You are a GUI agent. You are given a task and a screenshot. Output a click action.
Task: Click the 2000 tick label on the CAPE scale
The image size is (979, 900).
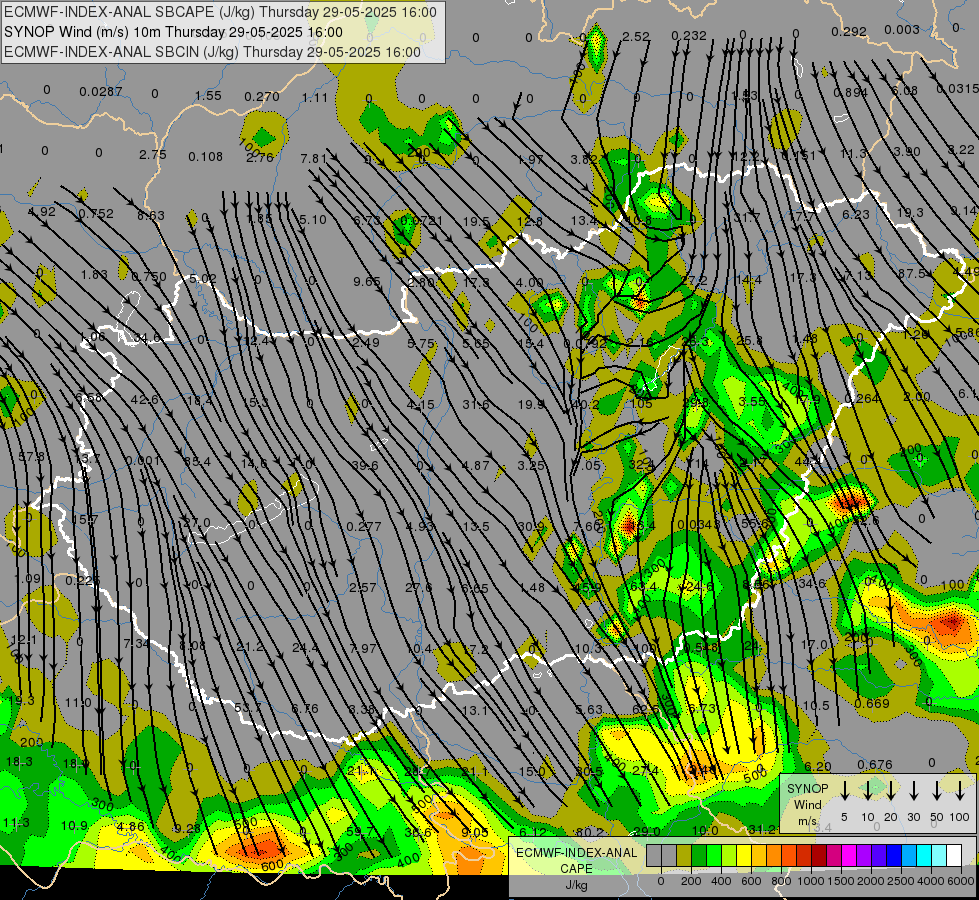[870, 881]
